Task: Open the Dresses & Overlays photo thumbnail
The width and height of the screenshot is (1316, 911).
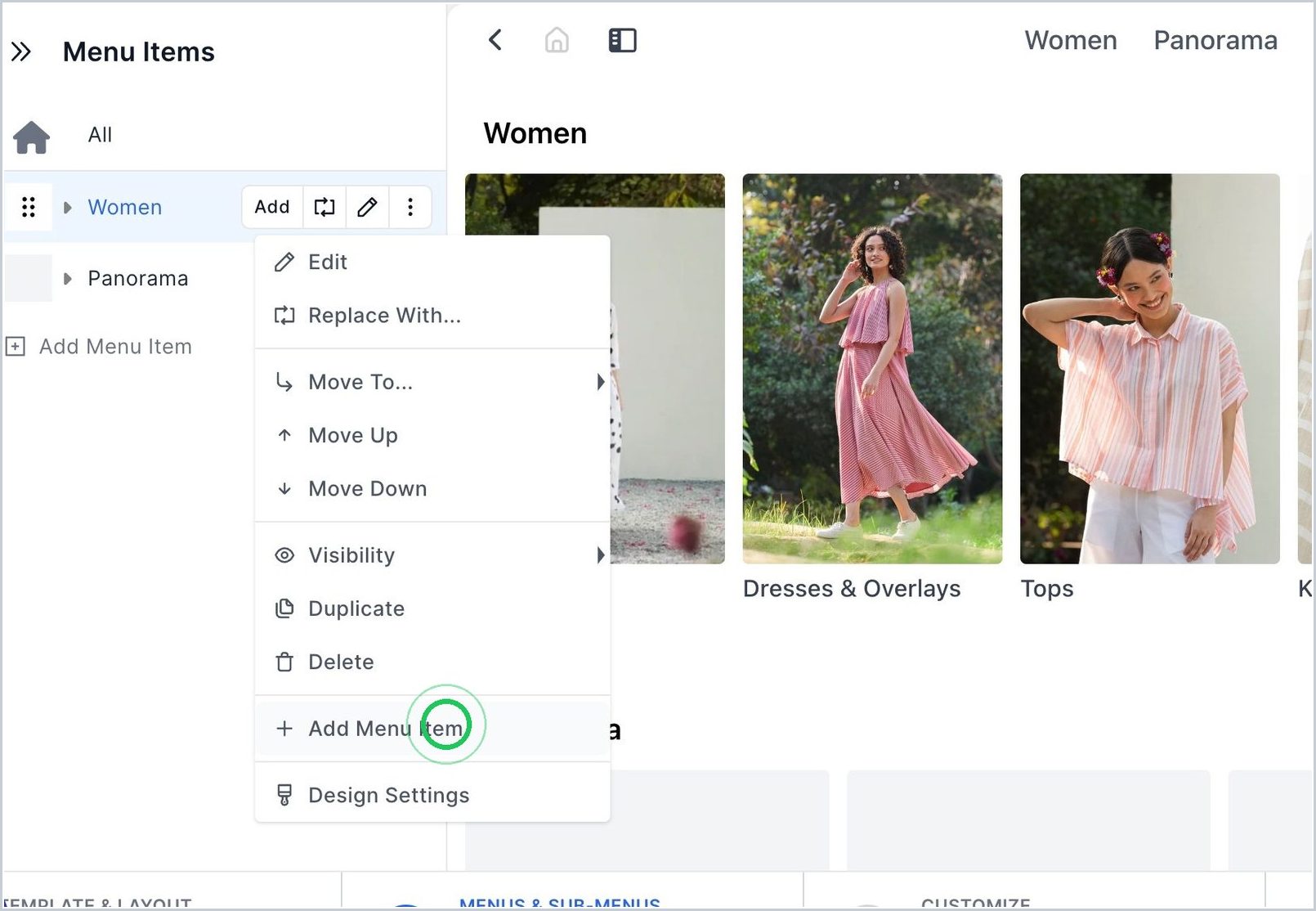Action: [x=872, y=369]
